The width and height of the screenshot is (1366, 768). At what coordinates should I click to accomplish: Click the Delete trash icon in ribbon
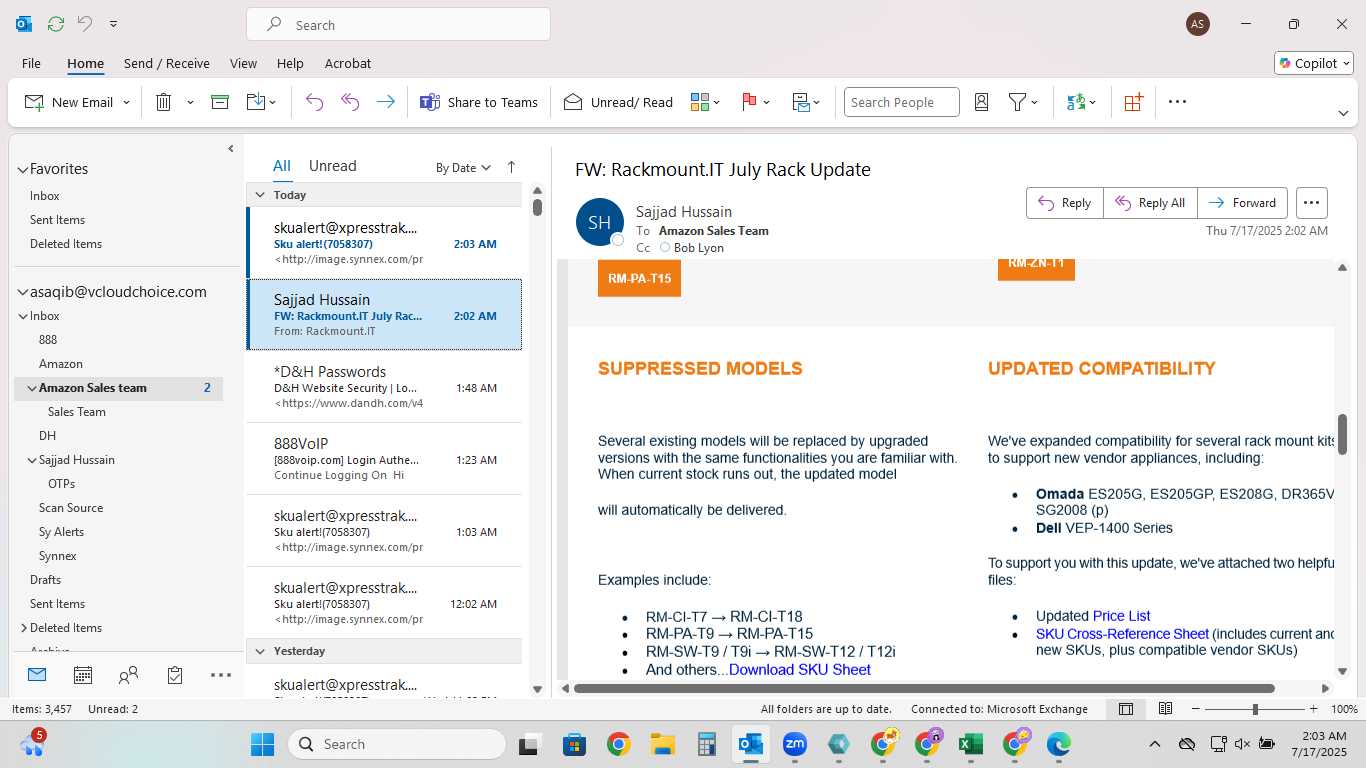click(x=164, y=102)
